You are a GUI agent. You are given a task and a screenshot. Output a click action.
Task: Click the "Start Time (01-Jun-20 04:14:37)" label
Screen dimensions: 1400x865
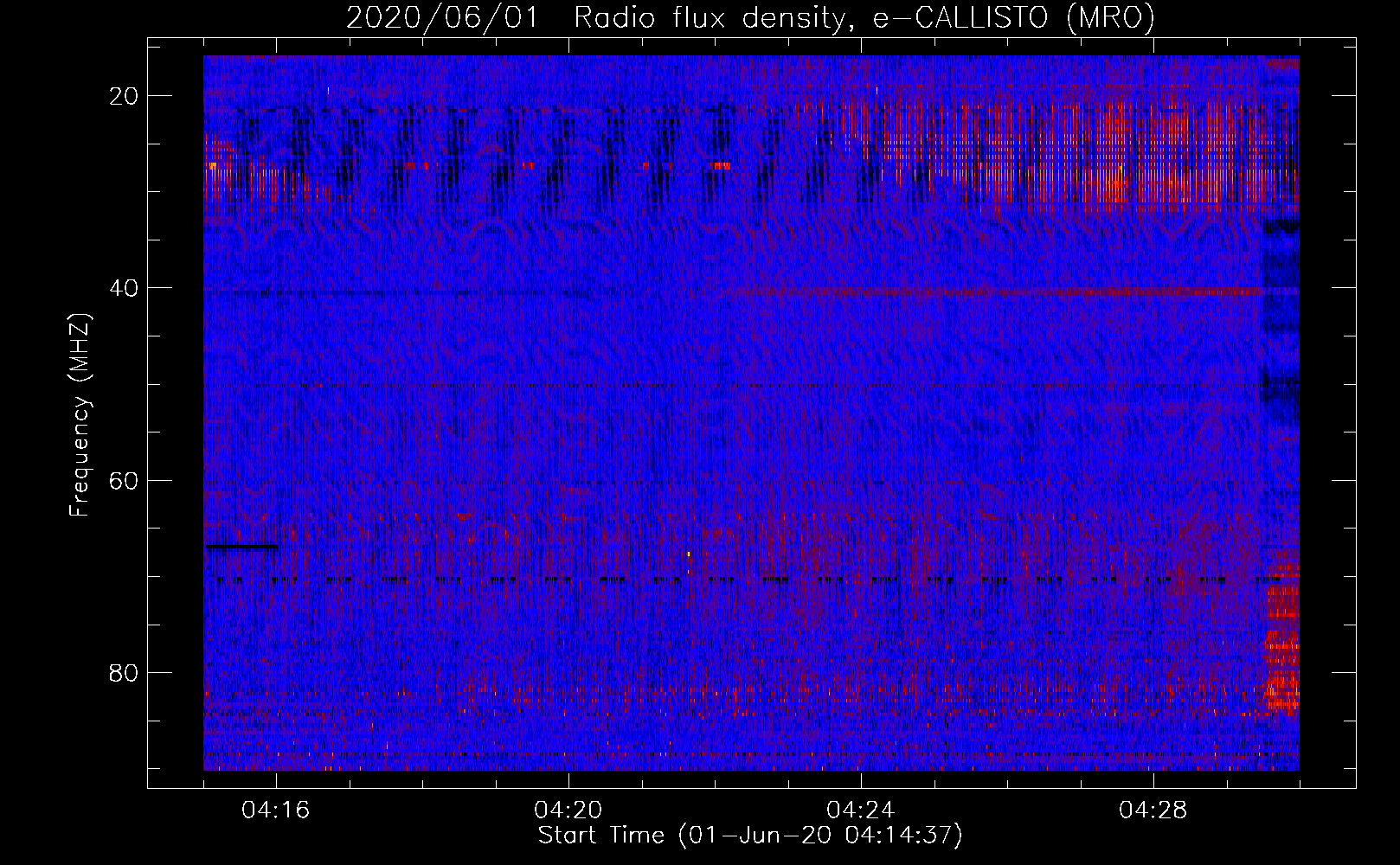pos(750,836)
